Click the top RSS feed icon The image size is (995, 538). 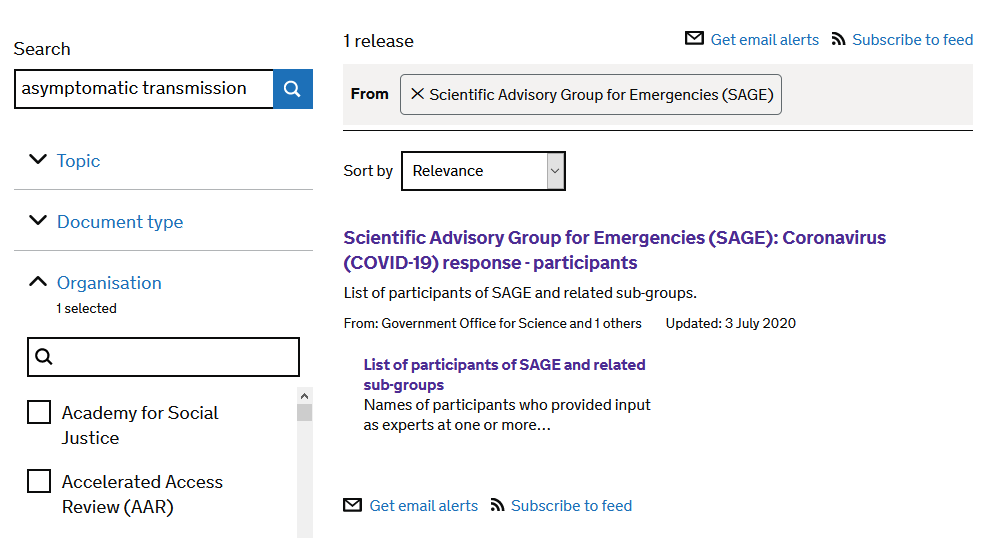click(x=838, y=39)
